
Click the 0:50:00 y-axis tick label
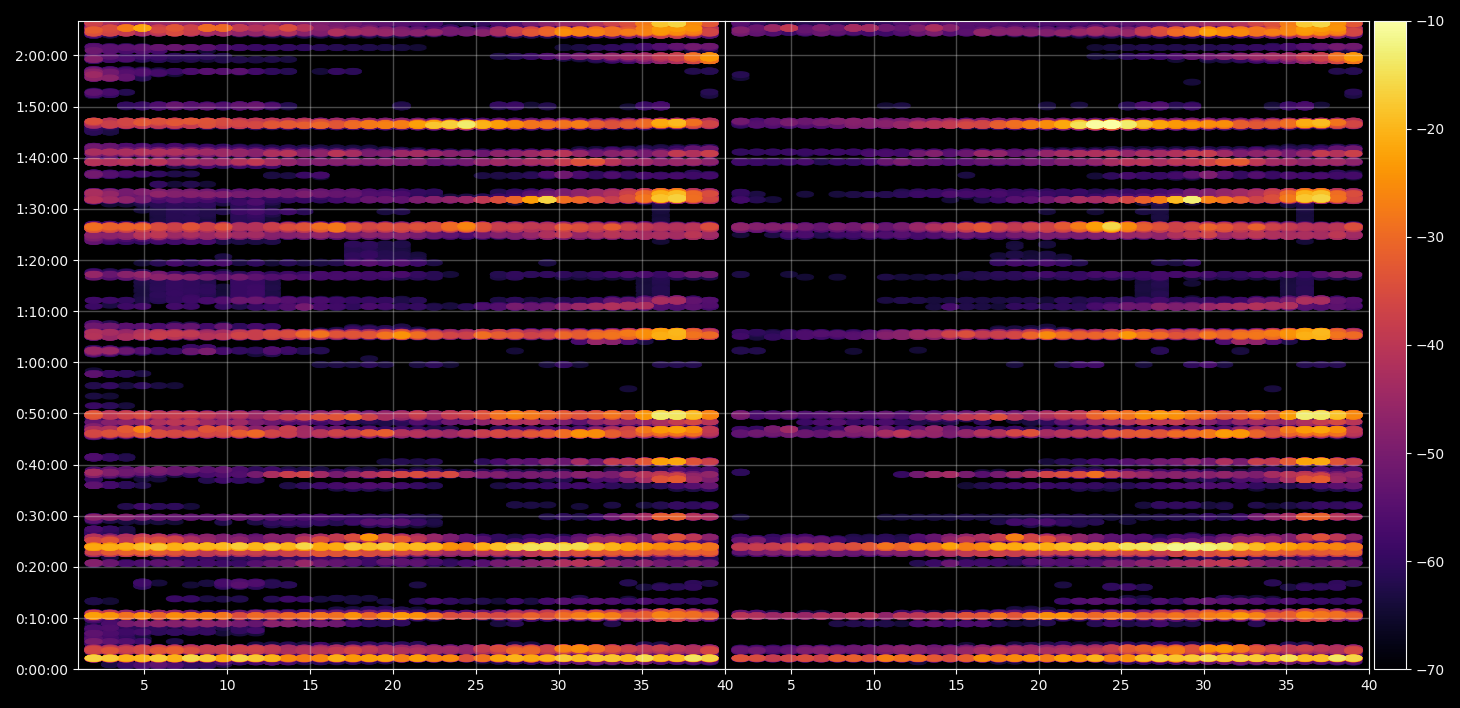41,413
